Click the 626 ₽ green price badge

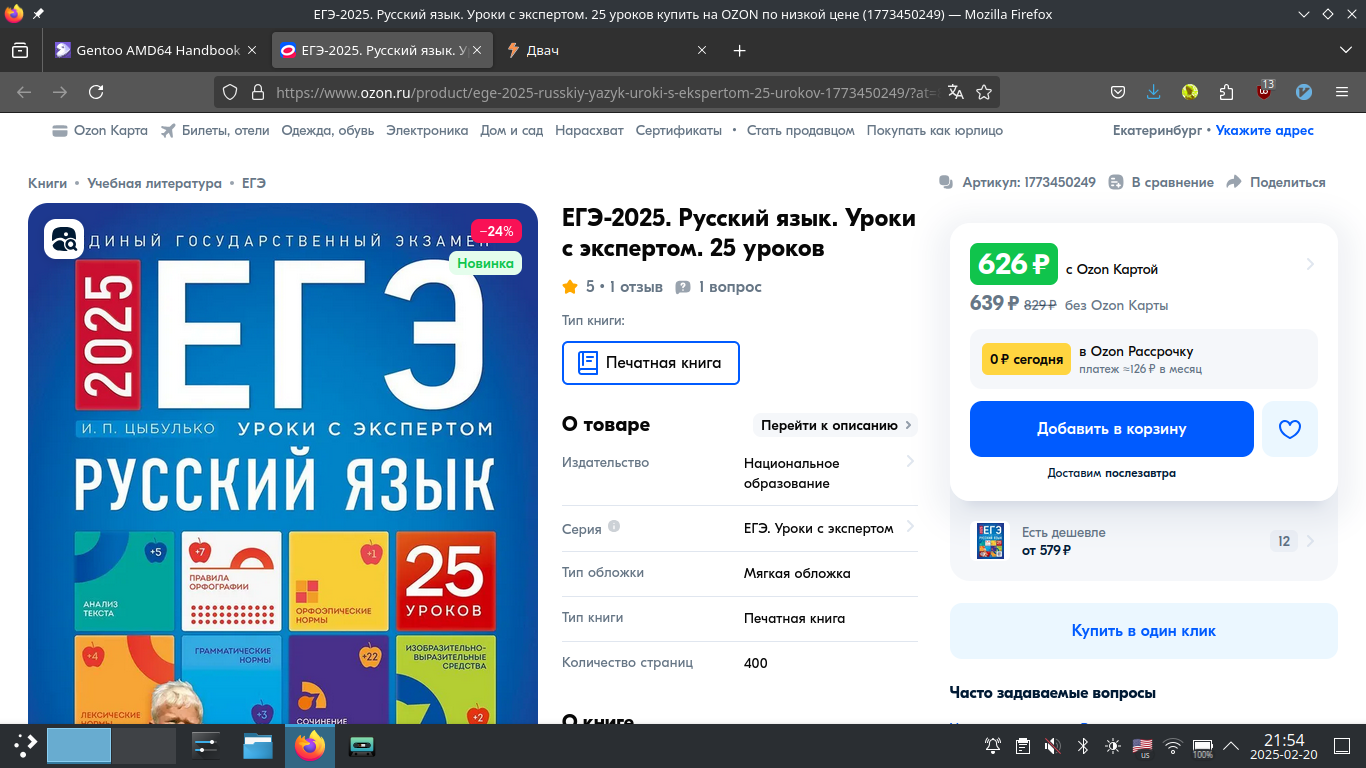[1014, 264]
